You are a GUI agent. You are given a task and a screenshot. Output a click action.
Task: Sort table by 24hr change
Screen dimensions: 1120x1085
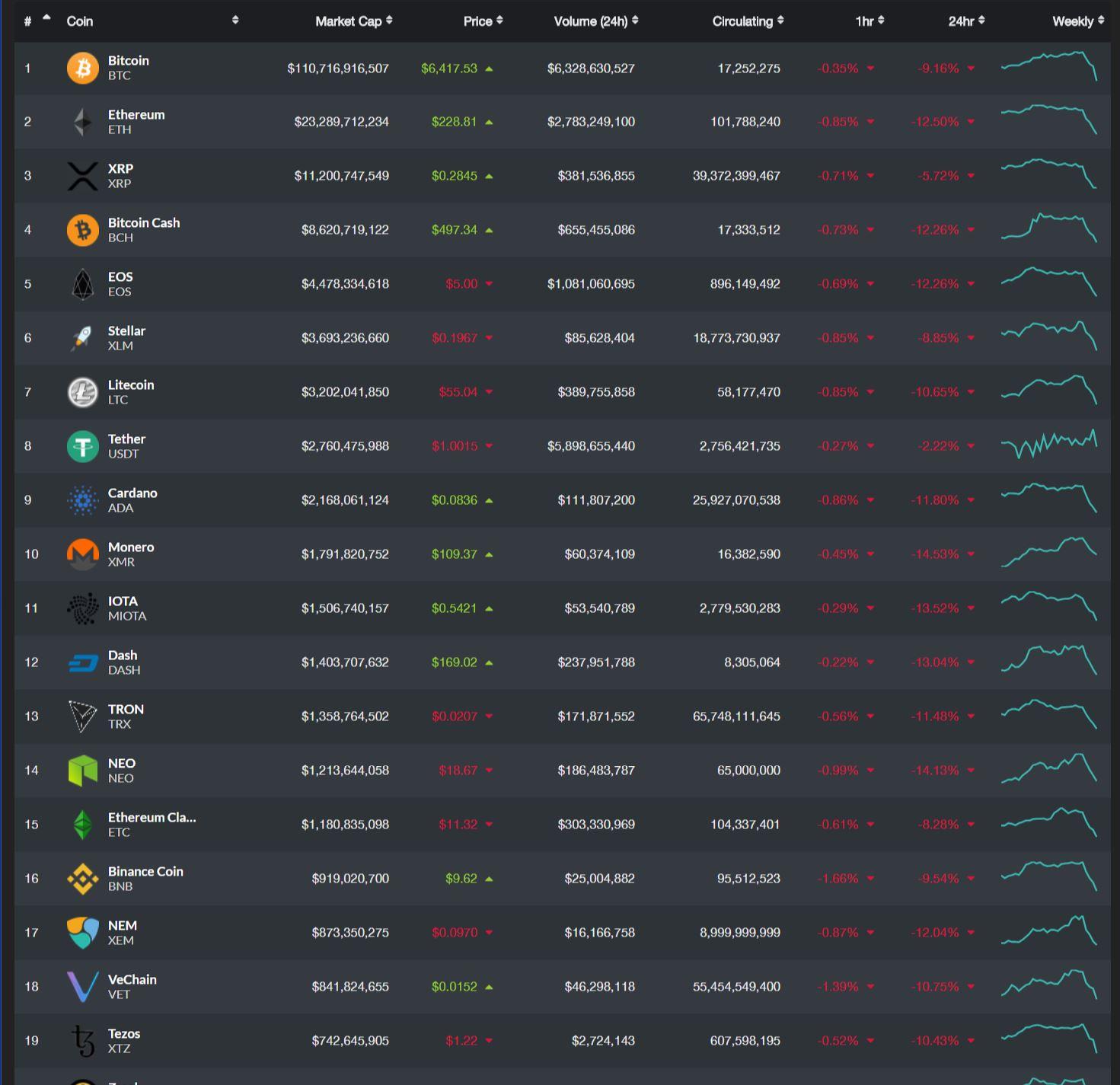(x=966, y=21)
